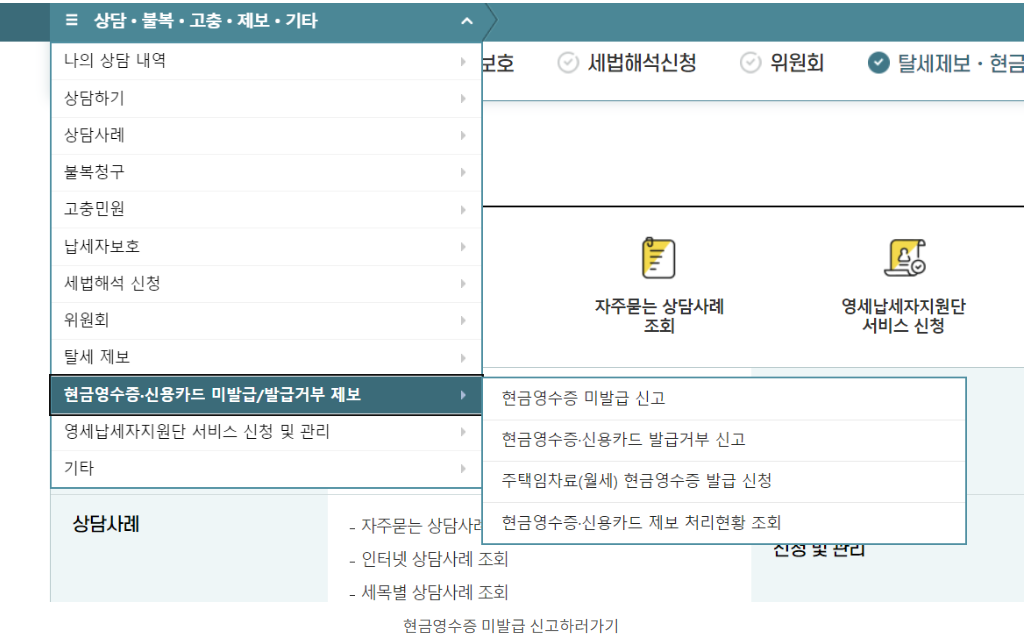Click the 인터넷 상담사례 조회 link
1024x634 pixels.
click(435, 559)
